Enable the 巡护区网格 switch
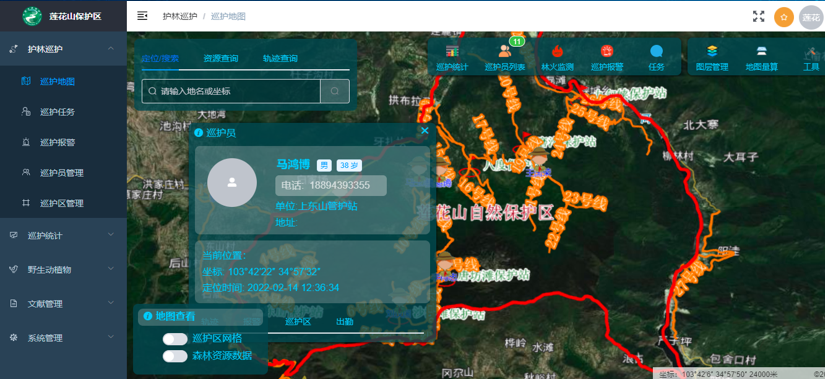The image size is (825, 379). [175, 338]
